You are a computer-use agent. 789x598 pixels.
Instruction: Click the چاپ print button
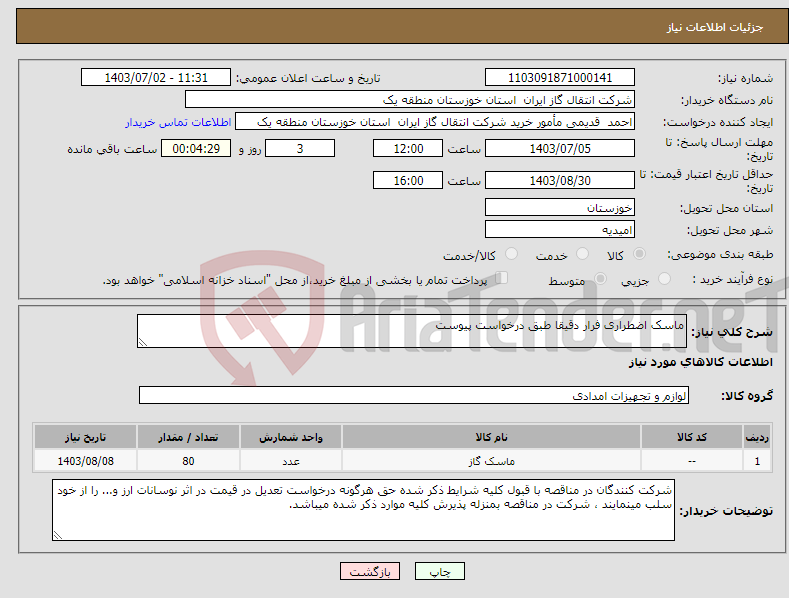[439, 571]
